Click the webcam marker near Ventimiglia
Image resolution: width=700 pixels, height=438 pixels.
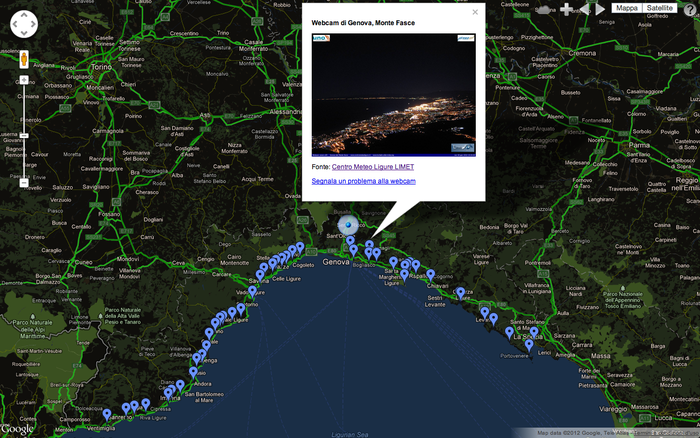tap(107, 413)
